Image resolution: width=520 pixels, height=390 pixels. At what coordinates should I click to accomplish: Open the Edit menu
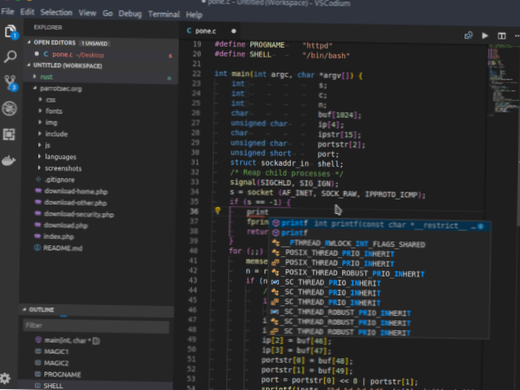pyautogui.click(x=27, y=12)
